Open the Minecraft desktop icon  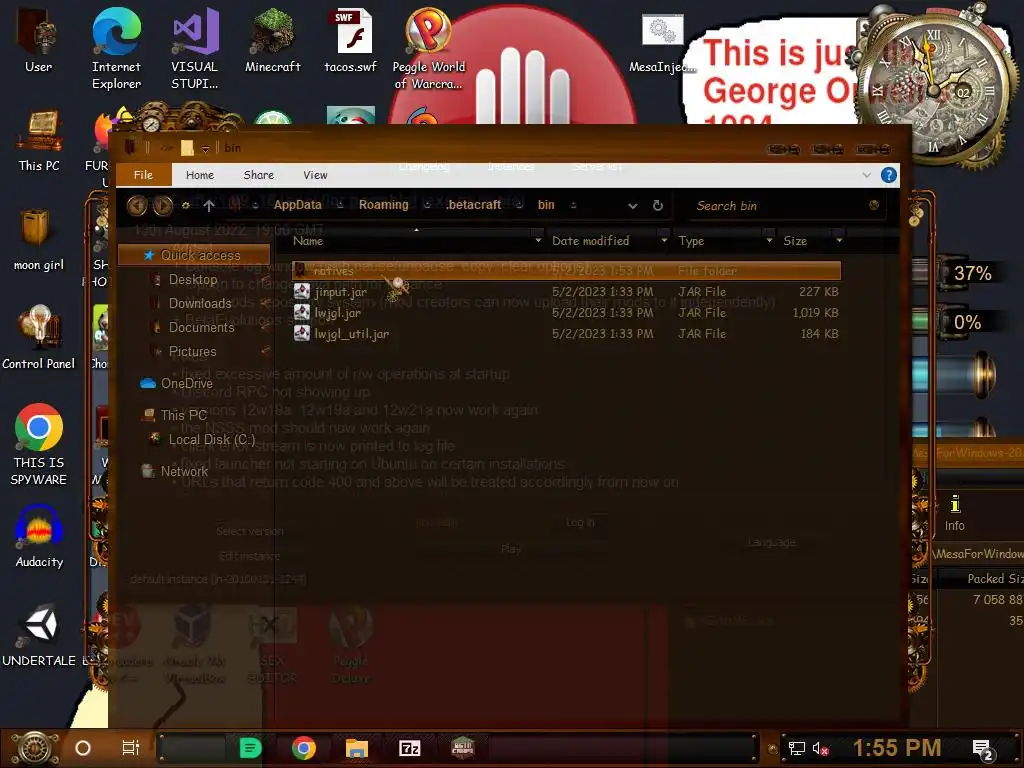coord(272,40)
